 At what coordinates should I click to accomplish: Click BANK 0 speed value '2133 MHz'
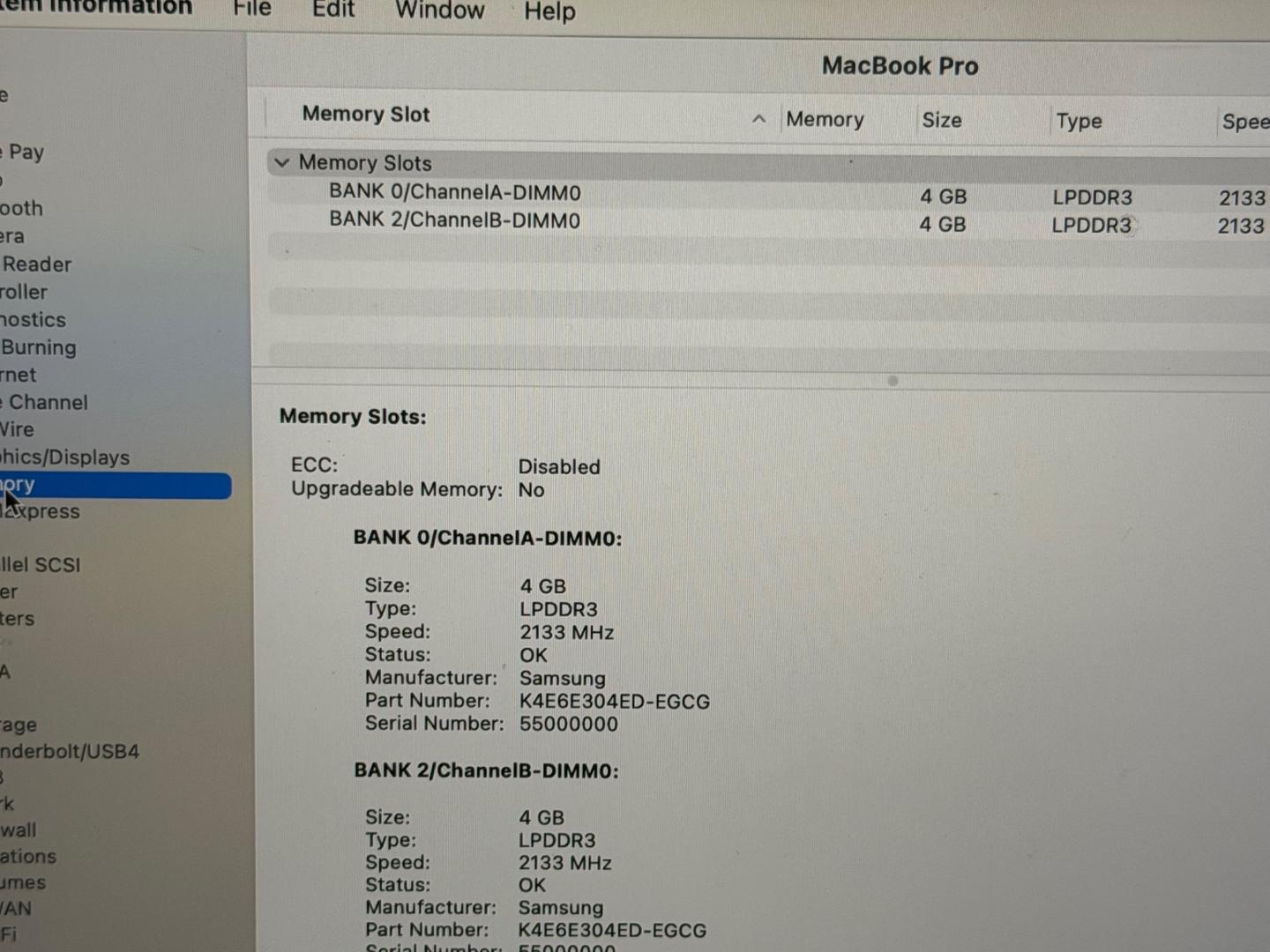tap(566, 632)
